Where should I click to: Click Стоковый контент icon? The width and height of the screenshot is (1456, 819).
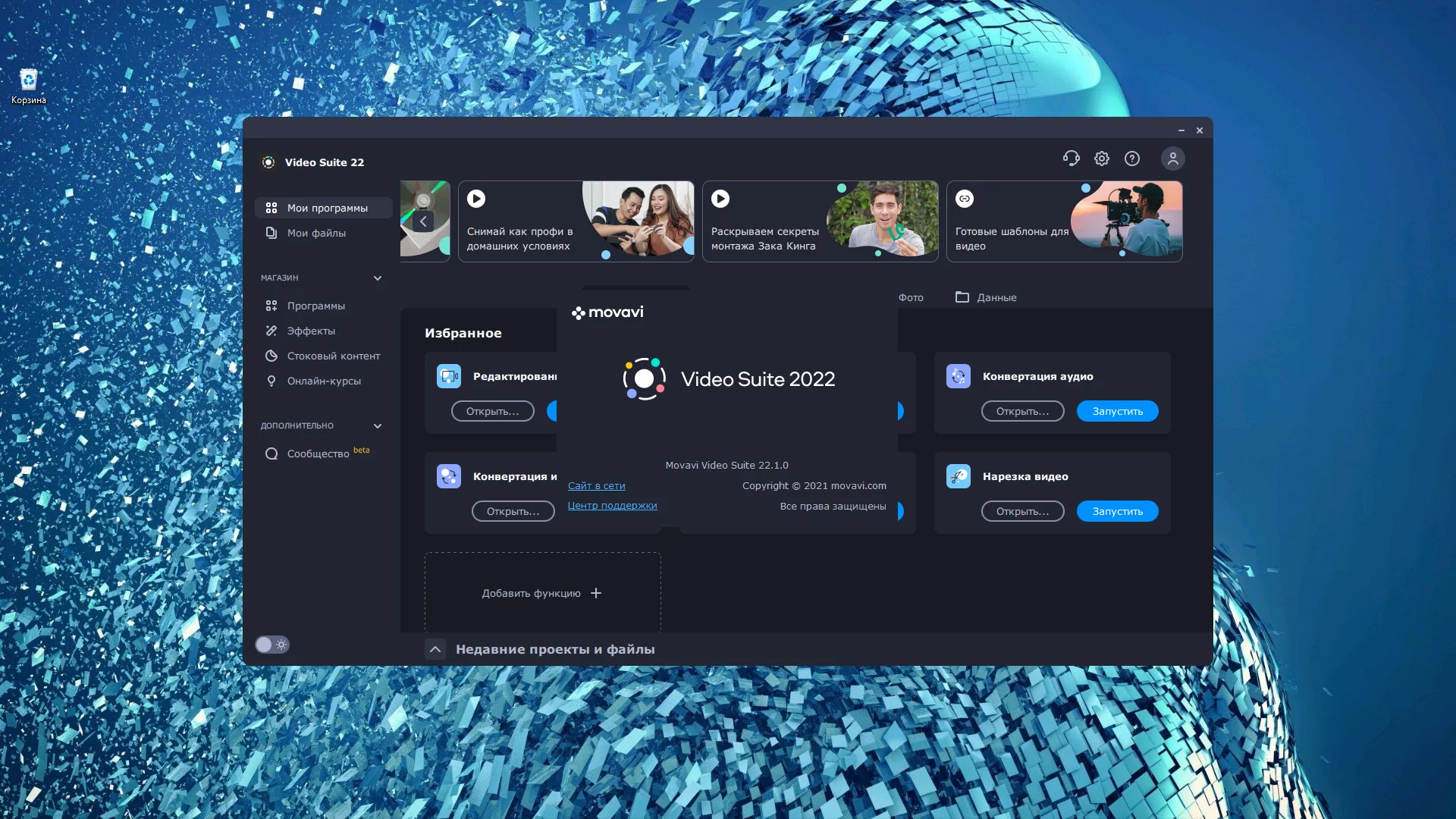(271, 356)
